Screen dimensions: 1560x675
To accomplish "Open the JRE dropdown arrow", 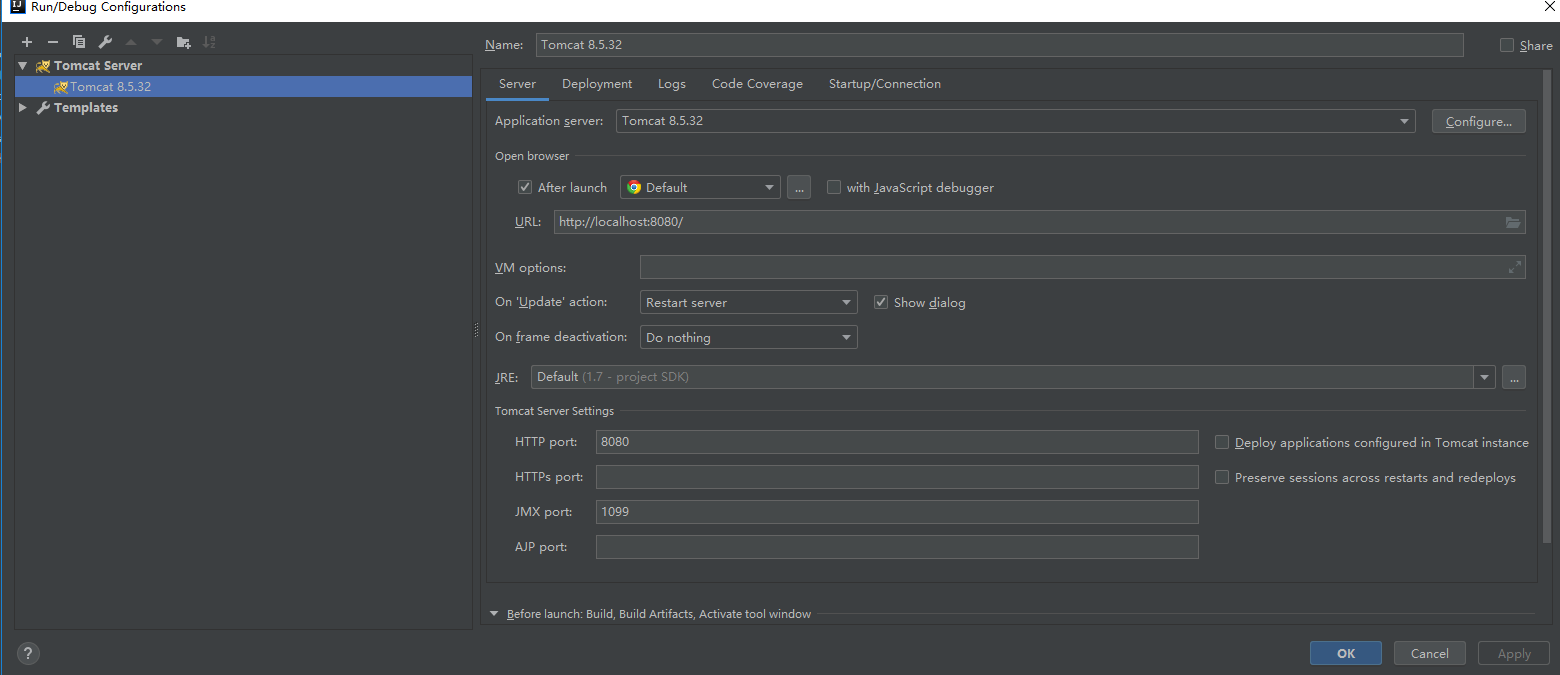I will click(1484, 377).
